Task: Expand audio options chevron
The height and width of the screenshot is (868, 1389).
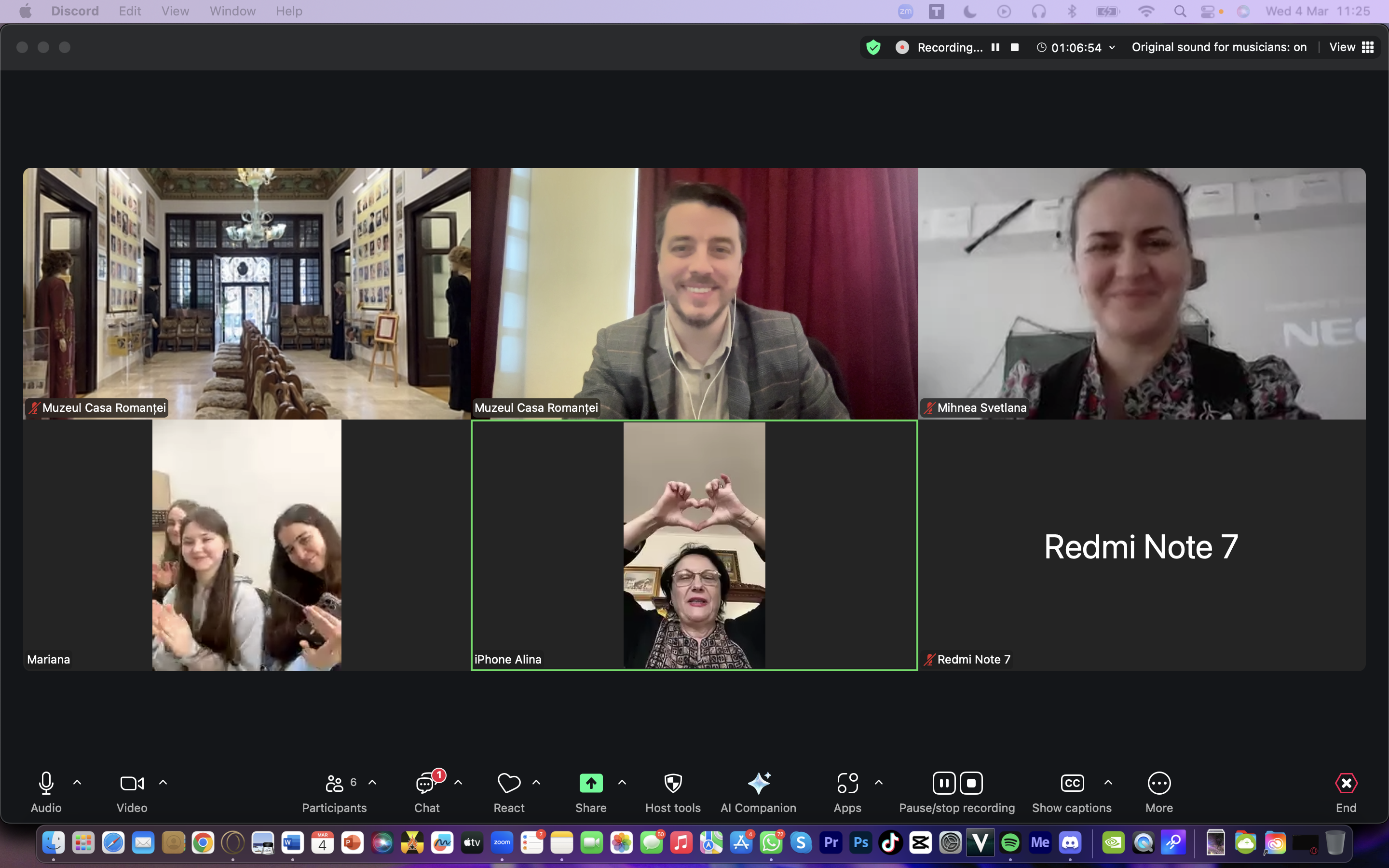Action: pos(78,782)
